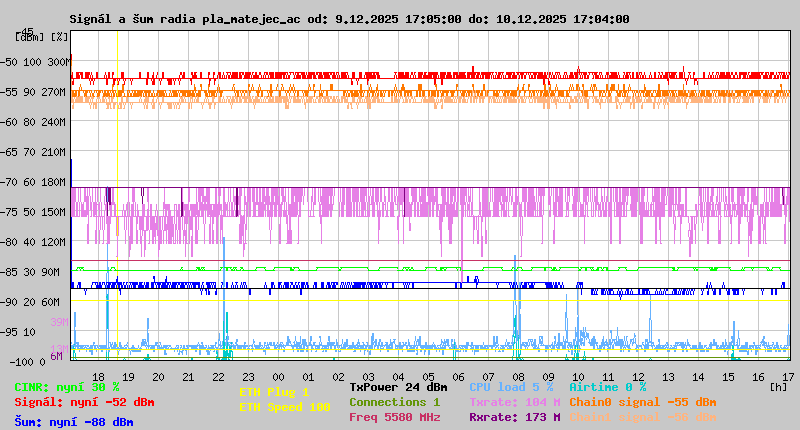800x430 pixels.
Task: Click the 'CPU load 5 %' legend entry
Action: (511, 387)
